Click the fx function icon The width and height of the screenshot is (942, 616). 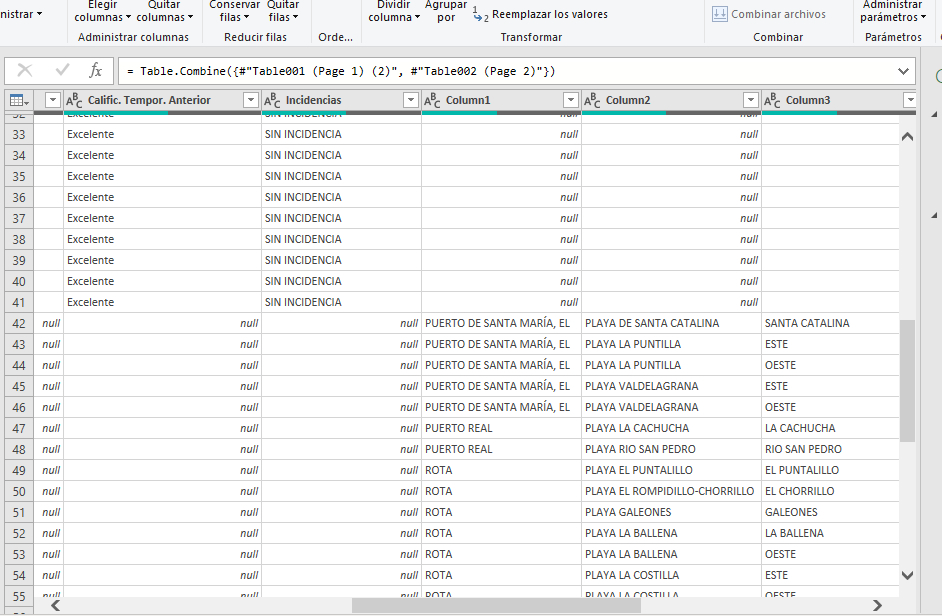click(x=95, y=71)
